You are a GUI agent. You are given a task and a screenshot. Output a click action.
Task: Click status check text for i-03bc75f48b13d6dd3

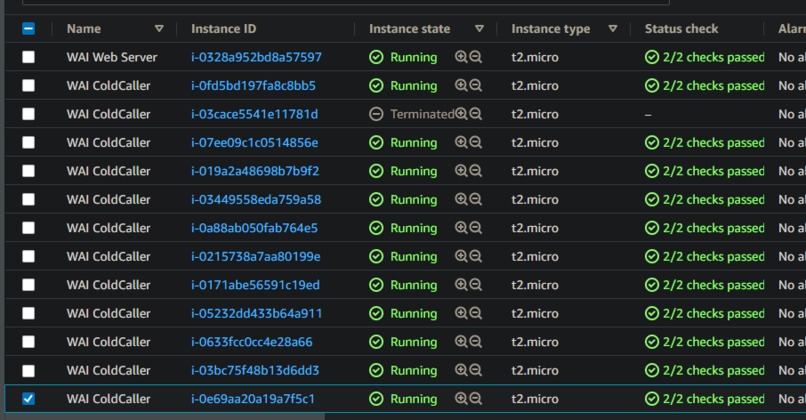pos(713,370)
